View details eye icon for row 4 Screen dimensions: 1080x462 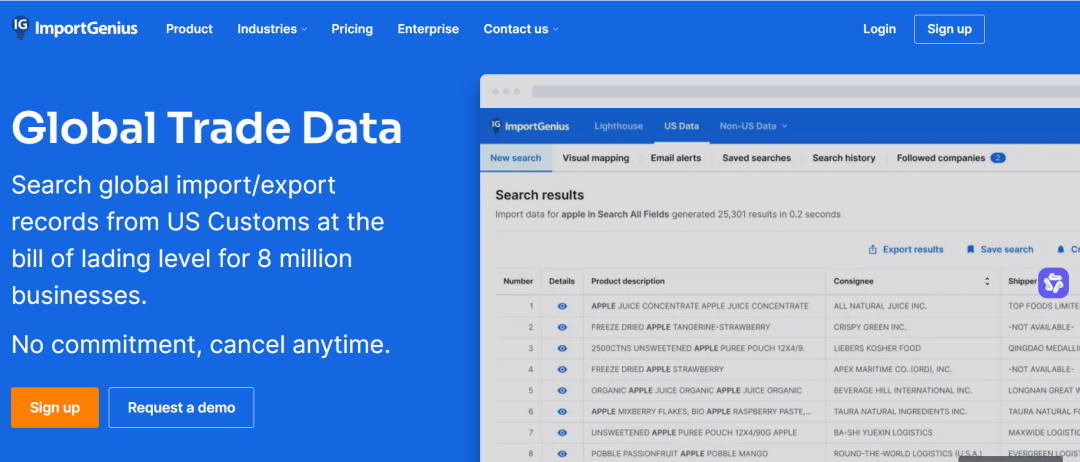coord(562,369)
